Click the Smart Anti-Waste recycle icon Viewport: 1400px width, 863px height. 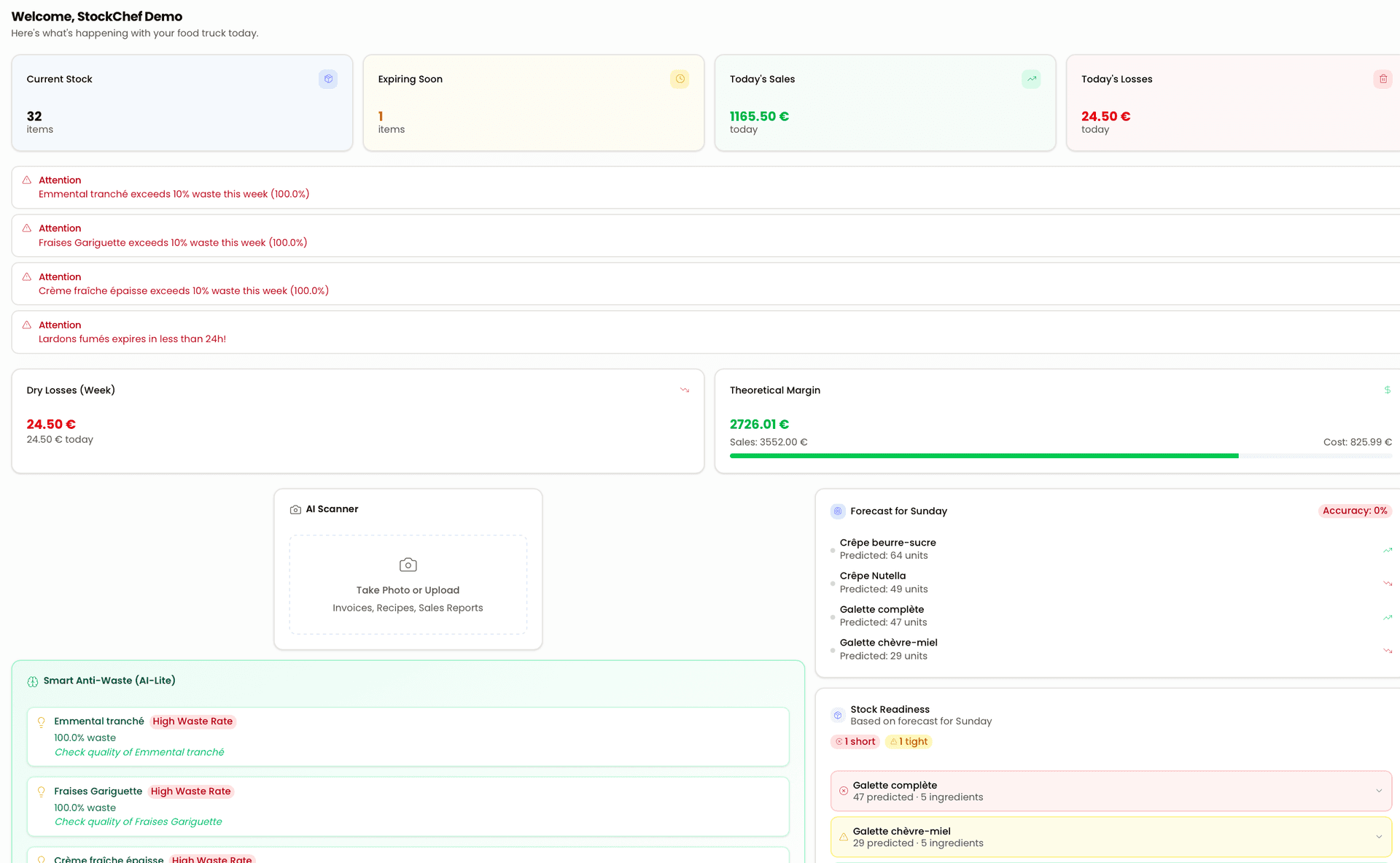33,681
